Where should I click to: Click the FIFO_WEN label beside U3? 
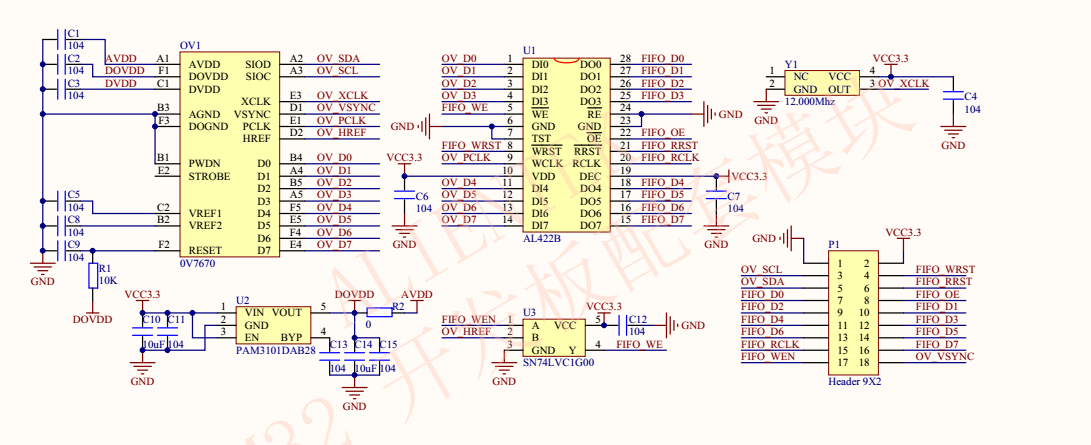[469, 319]
